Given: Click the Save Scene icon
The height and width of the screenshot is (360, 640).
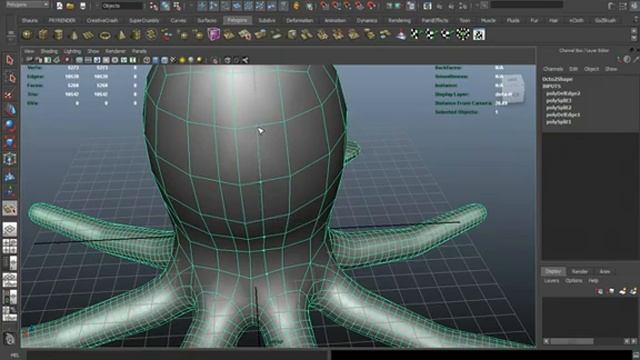Looking at the screenshot, I should point(83,5).
